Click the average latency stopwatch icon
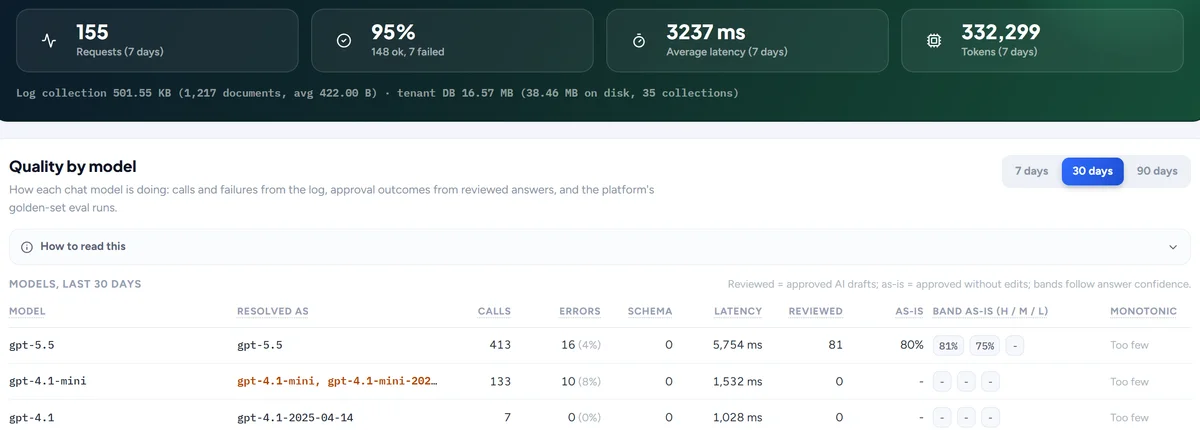Image resolution: width=1200 pixels, height=430 pixels. pyautogui.click(x=639, y=41)
